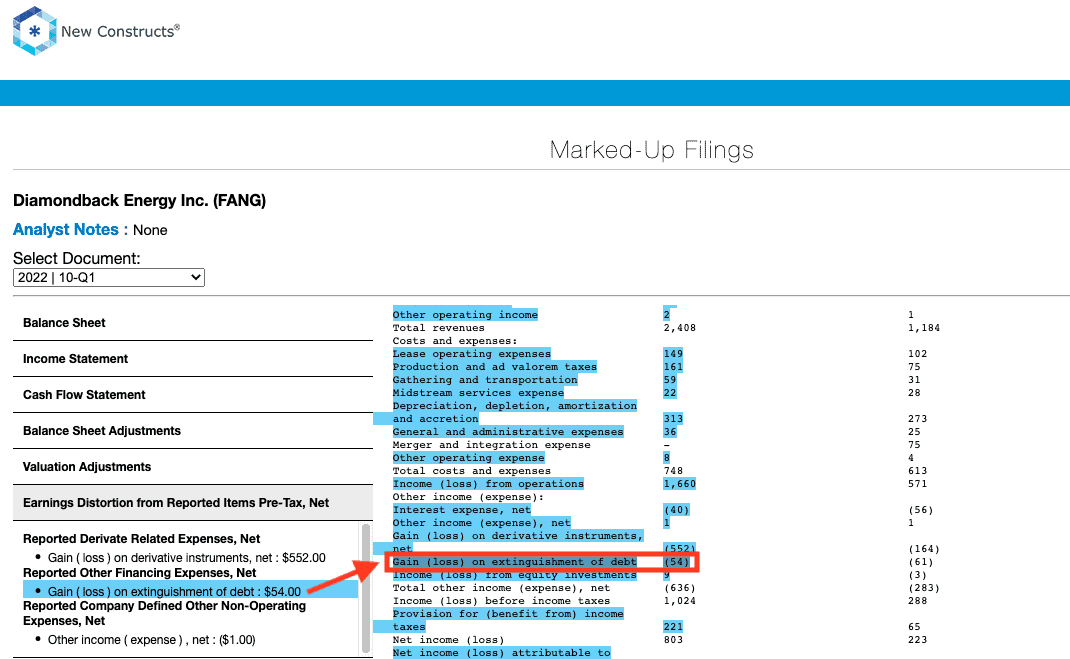Click General and administrative expenses line
Screen dimensions: 1070x659
pos(508,432)
